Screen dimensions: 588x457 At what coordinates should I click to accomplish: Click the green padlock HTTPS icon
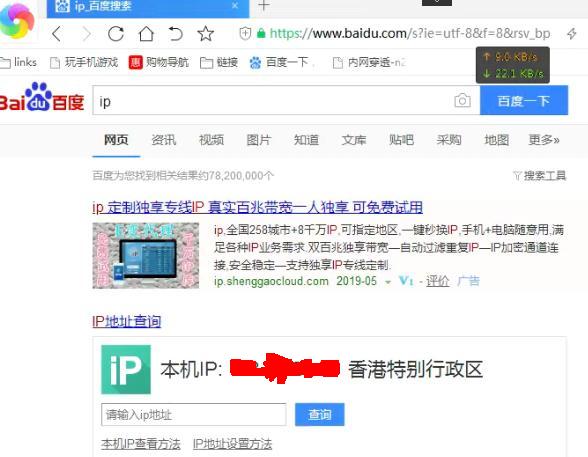[261, 33]
